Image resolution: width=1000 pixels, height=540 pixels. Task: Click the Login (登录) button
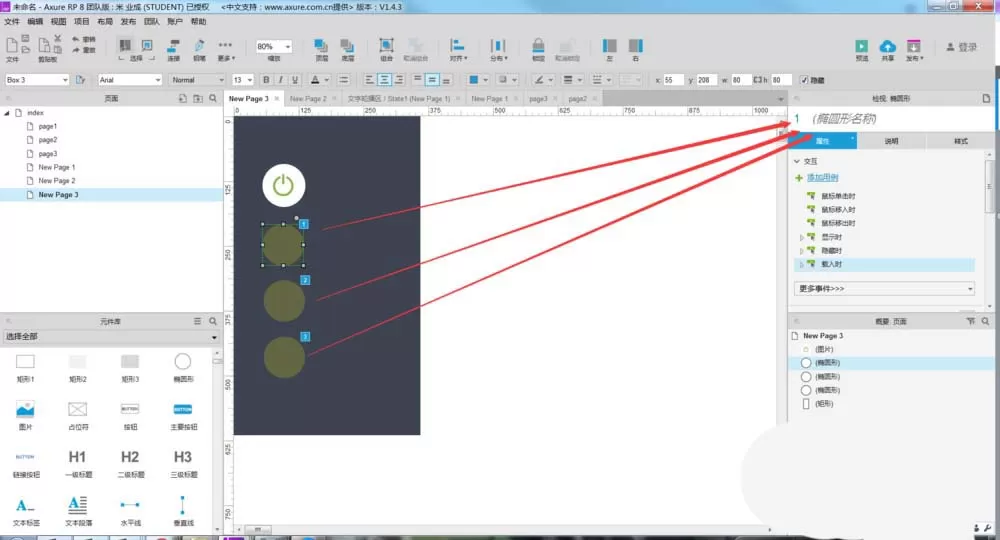click(962, 47)
